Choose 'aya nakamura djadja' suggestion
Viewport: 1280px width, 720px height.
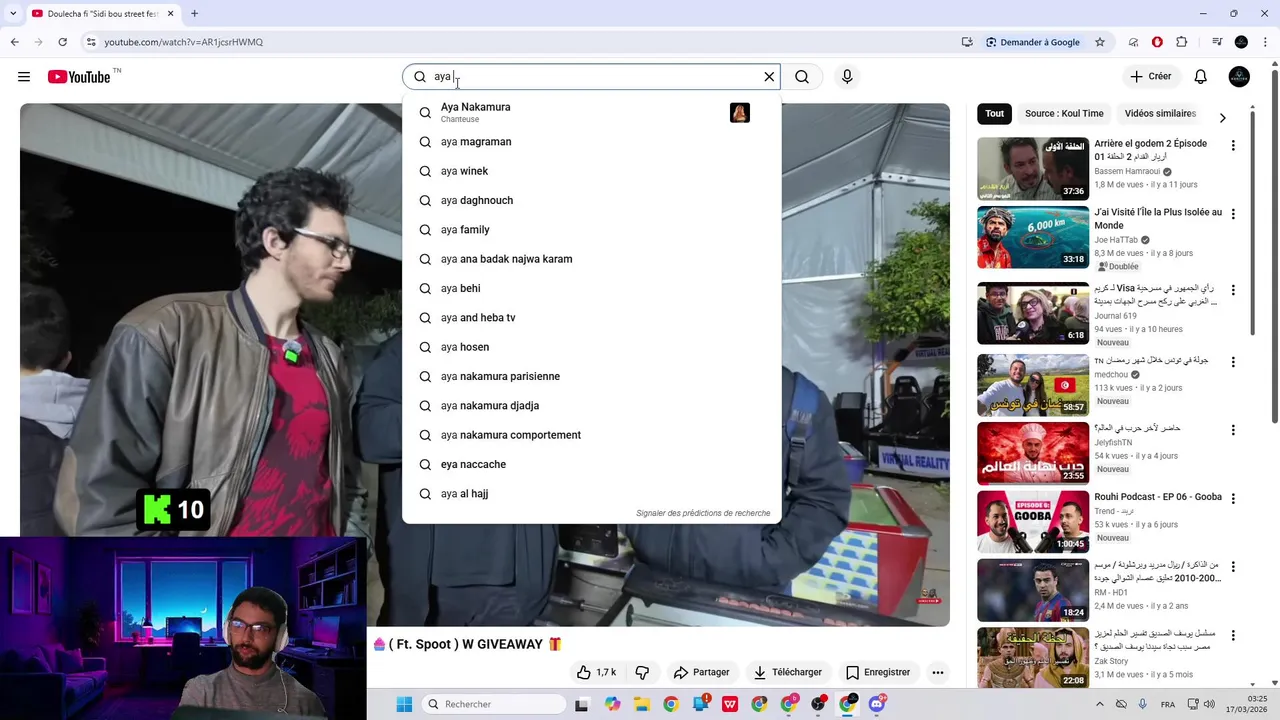tap(592, 406)
